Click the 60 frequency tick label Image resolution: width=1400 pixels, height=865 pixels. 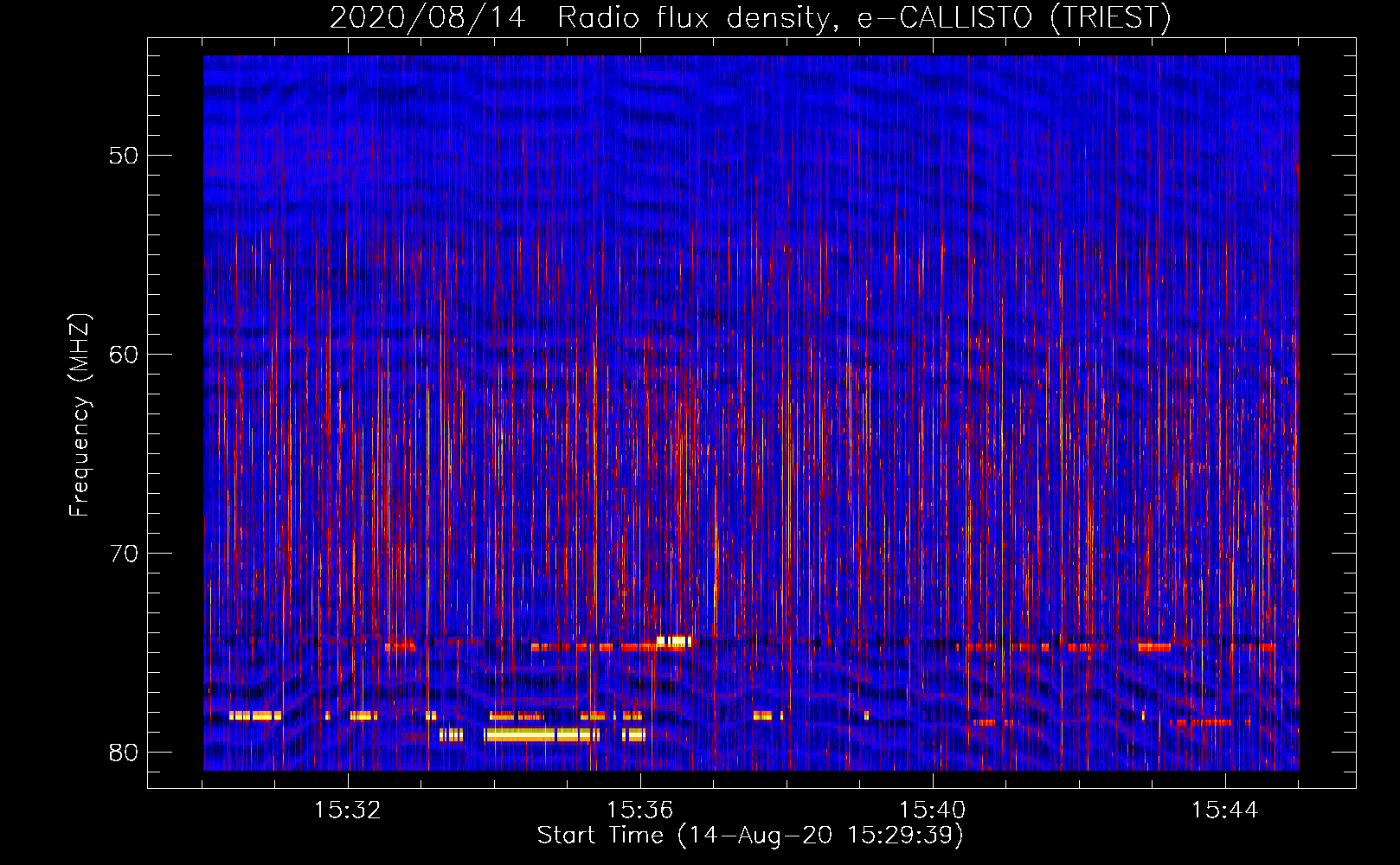[125, 355]
